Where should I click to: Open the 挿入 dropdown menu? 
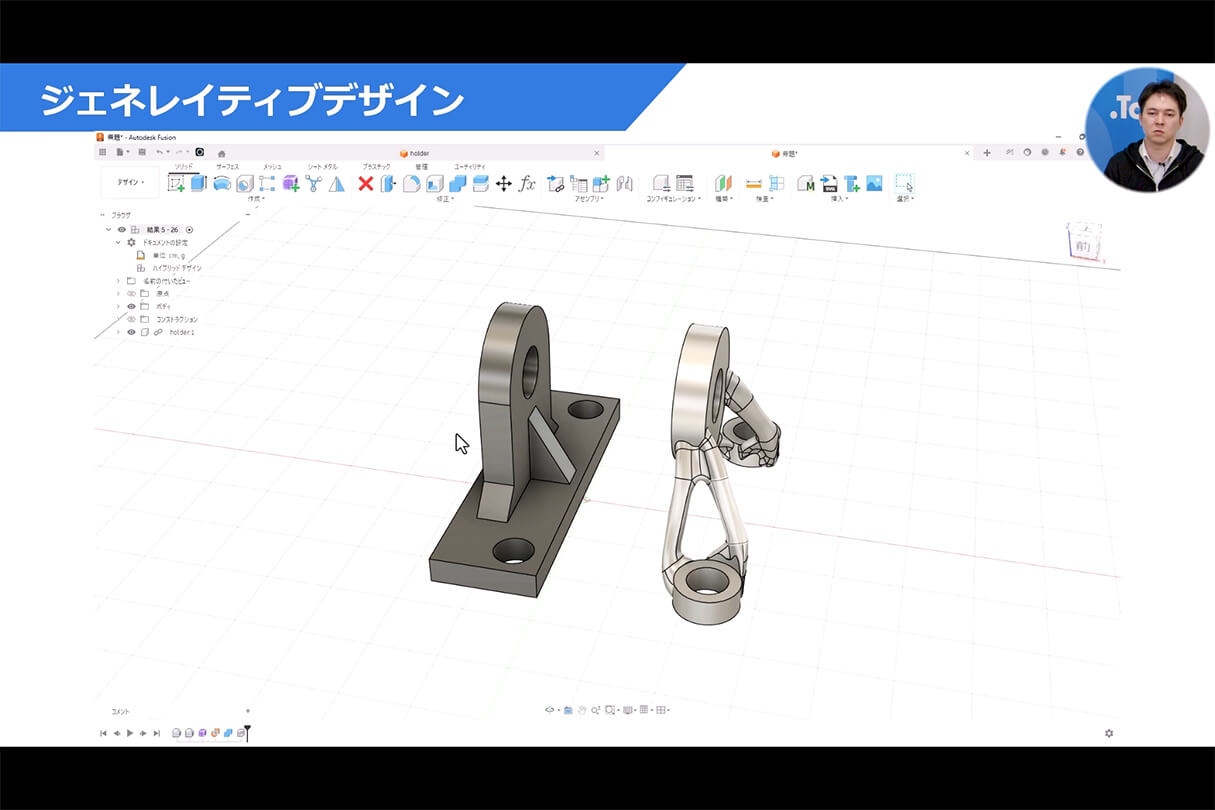click(x=837, y=199)
